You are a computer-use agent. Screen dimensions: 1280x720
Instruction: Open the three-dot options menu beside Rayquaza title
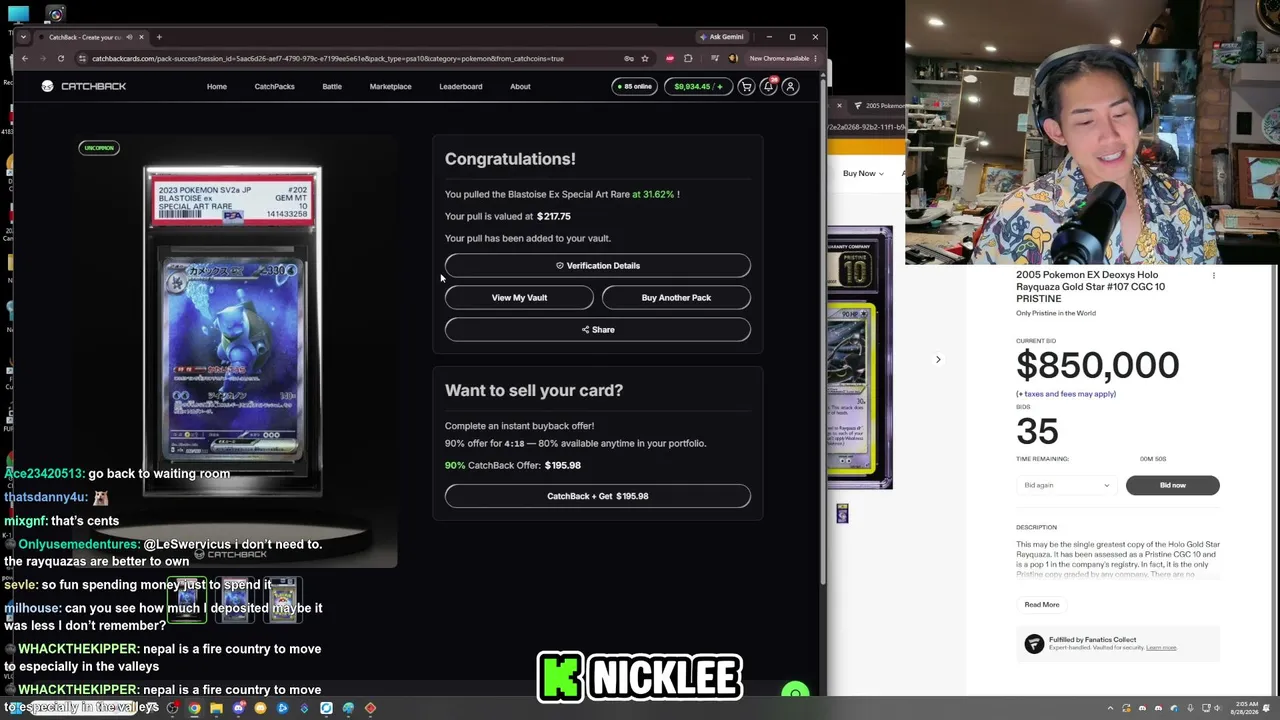click(x=1214, y=275)
